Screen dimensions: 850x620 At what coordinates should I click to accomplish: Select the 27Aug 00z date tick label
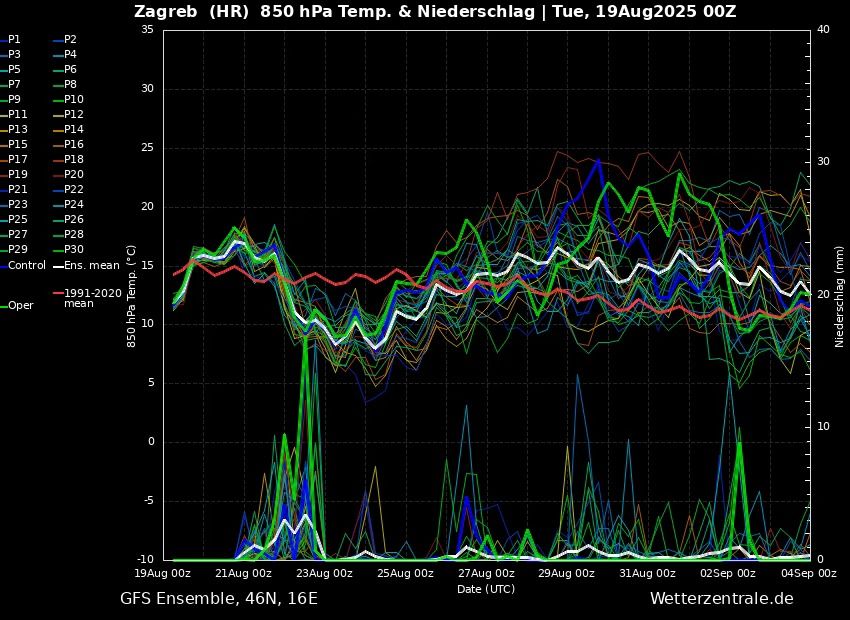[x=486, y=573]
